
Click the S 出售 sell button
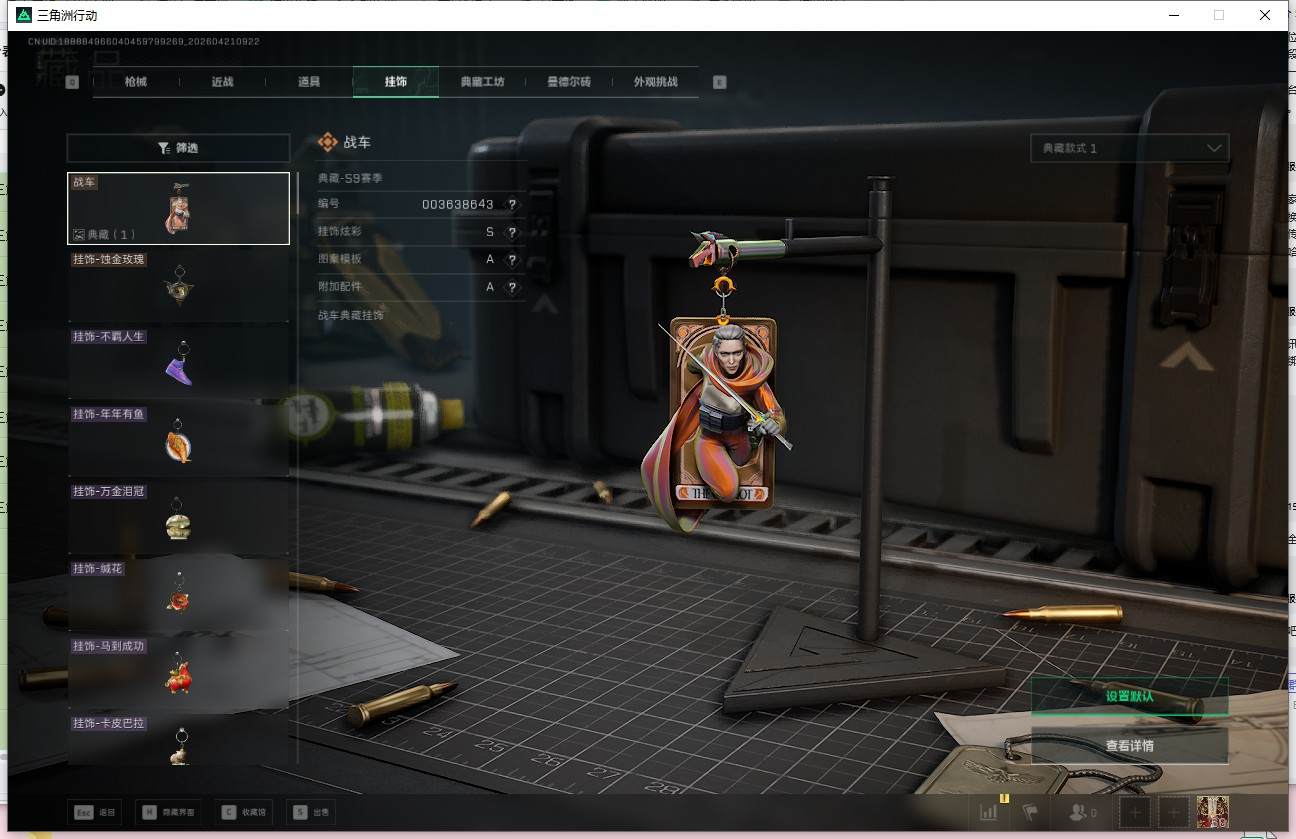[311, 812]
